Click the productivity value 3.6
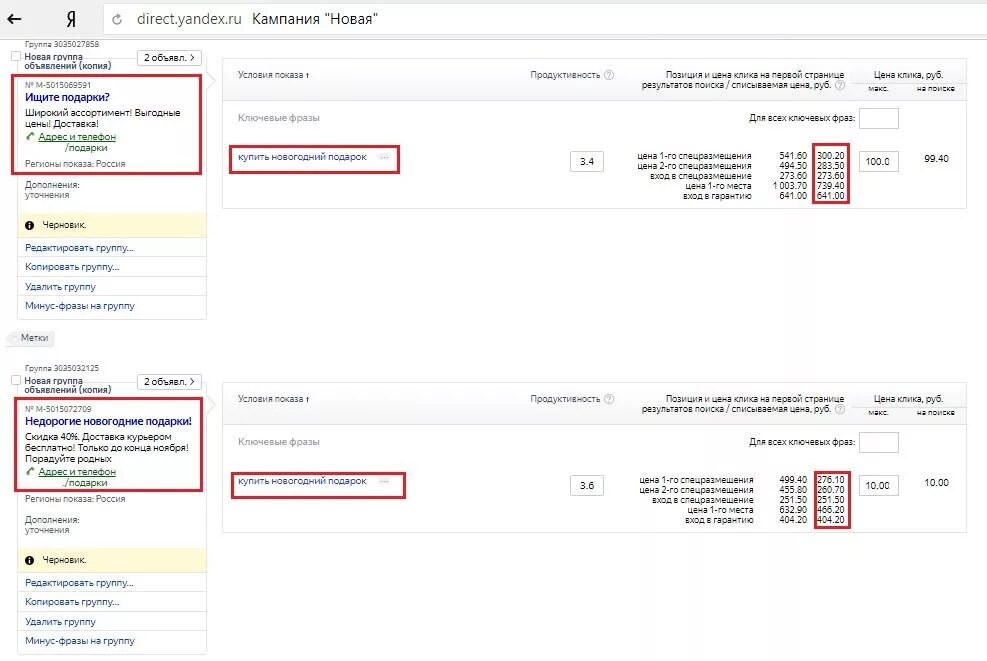The image size is (987, 661). [587, 486]
